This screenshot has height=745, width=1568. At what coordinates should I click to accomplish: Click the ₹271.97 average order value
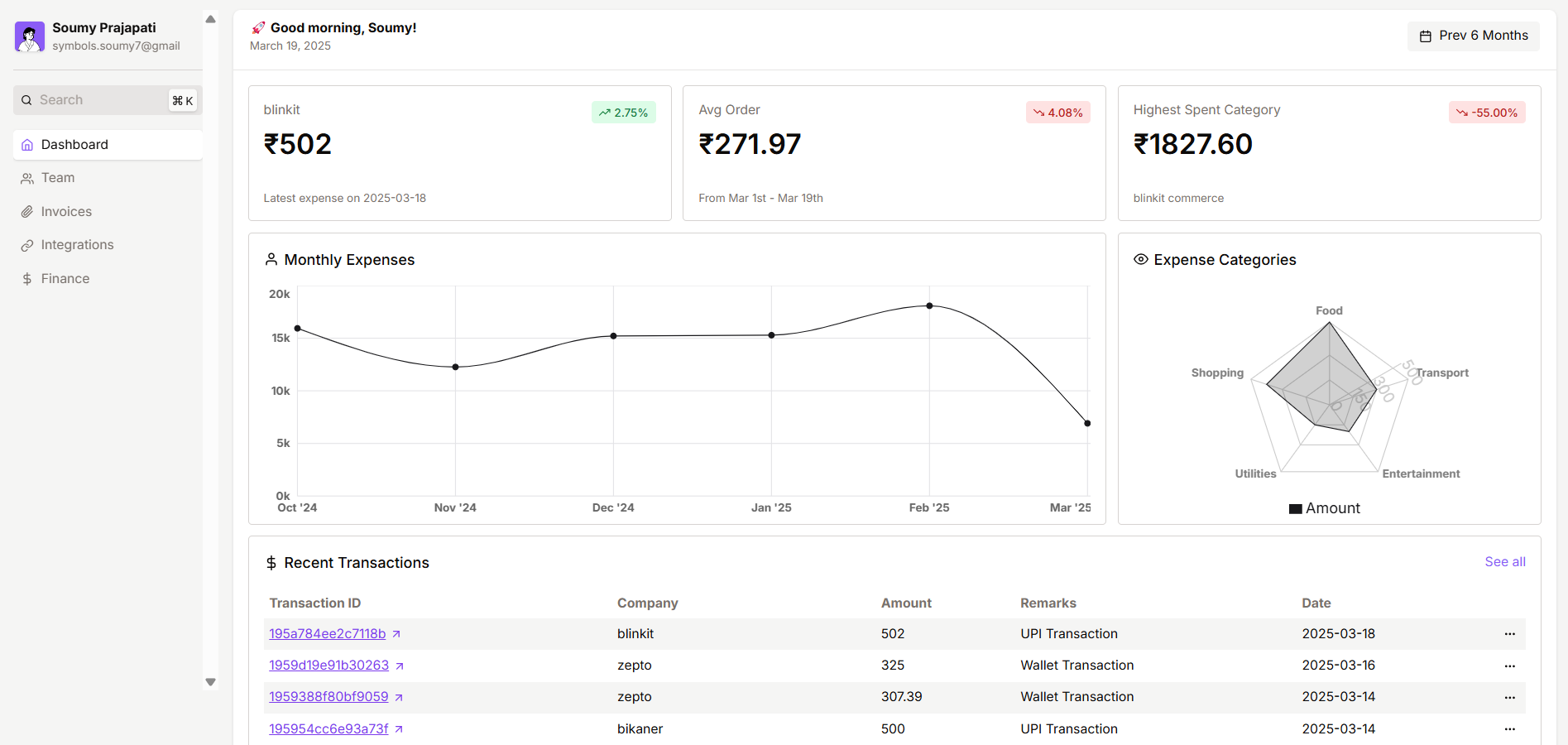click(x=750, y=145)
